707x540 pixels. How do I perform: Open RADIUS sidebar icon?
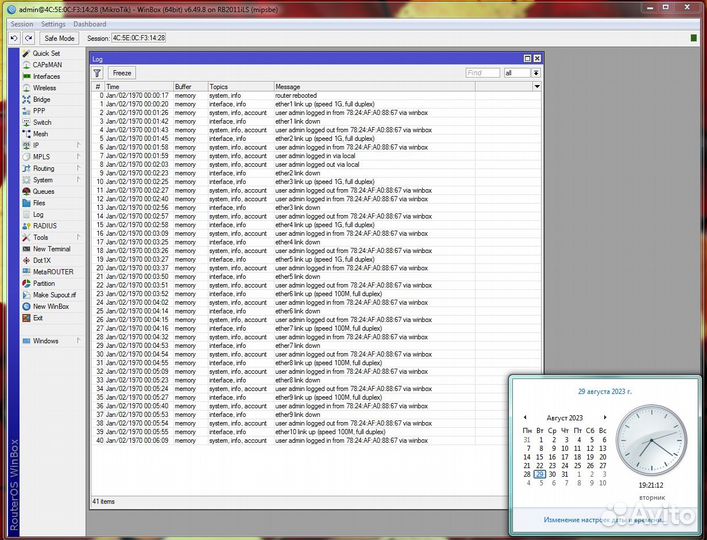coord(27,226)
